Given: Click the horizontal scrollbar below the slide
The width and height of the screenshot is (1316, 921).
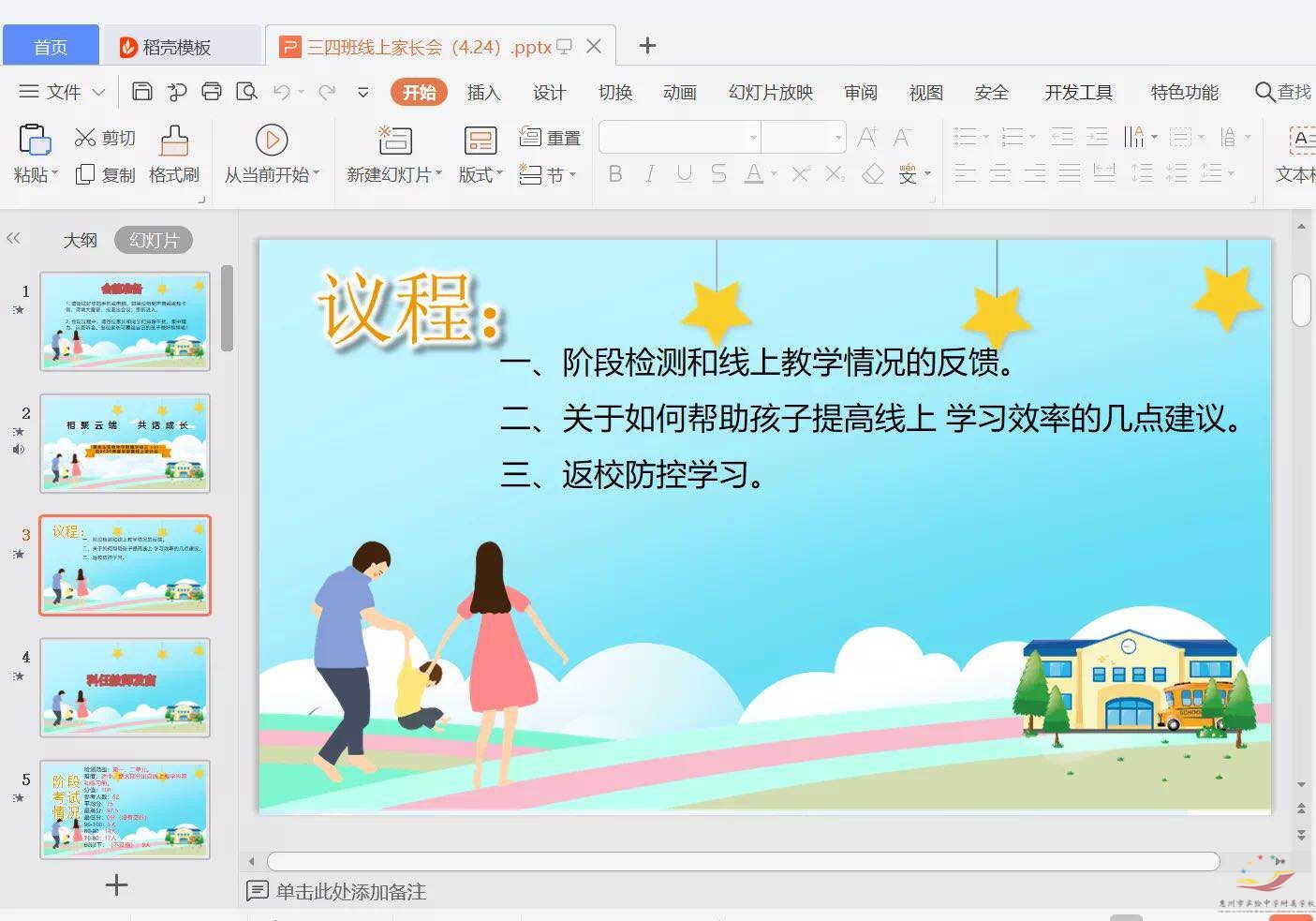Looking at the screenshot, I should tap(743, 861).
